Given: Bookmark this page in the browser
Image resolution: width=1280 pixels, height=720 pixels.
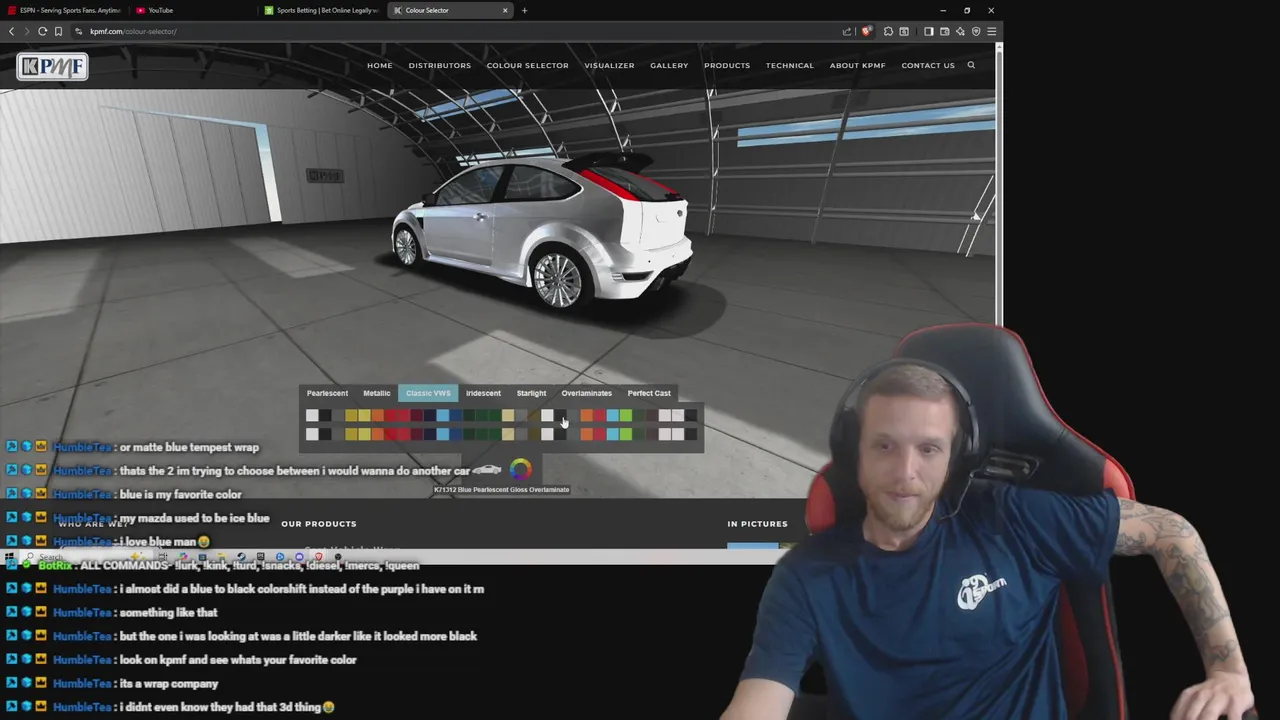Looking at the screenshot, I should [x=58, y=31].
